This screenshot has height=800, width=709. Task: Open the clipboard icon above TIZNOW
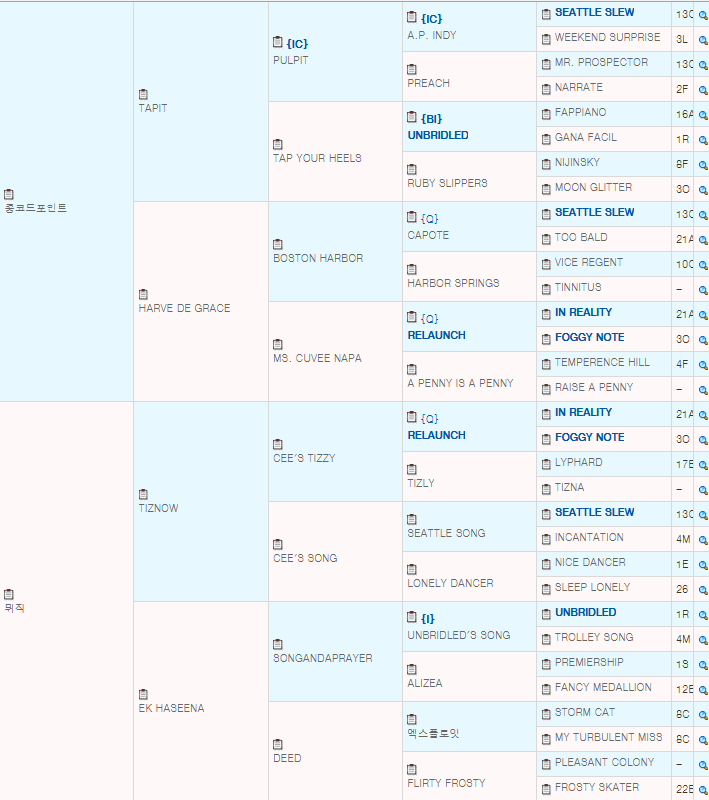(x=143, y=494)
